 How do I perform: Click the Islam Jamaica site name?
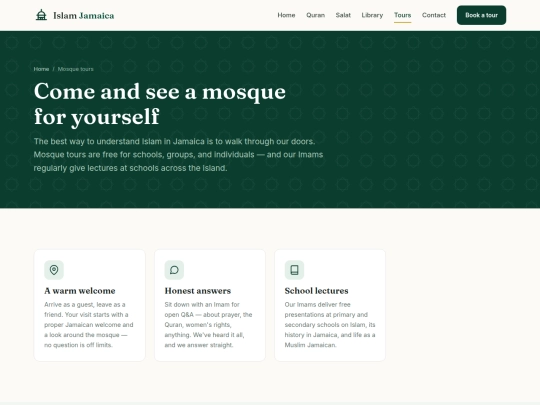click(x=83, y=15)
